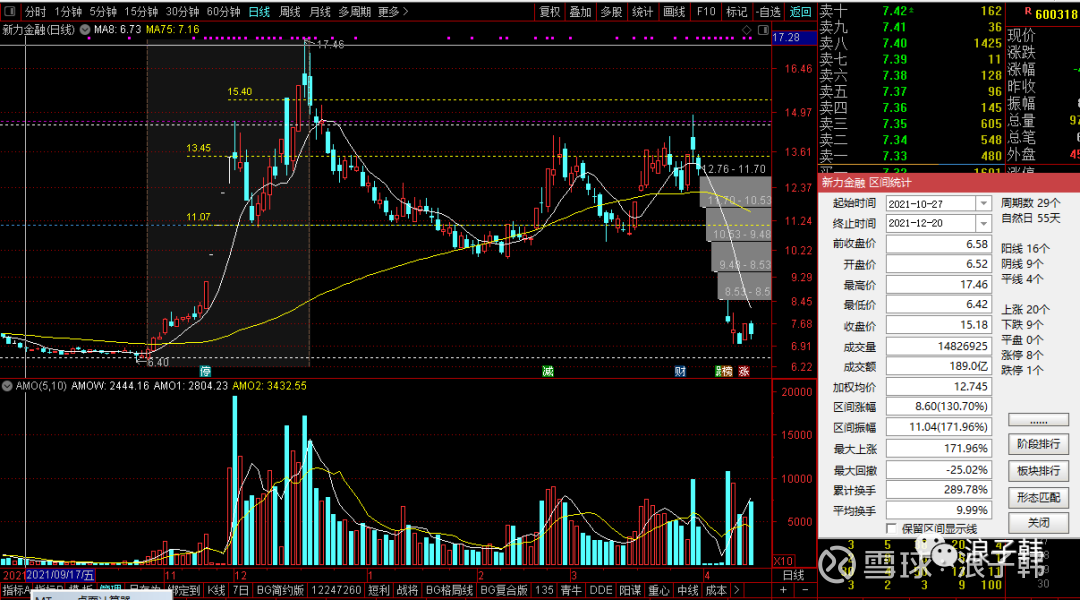Open F10 company info
The width and height of the screenshot is (1080, 600).
pyautogui.click(x=706, y=12)
